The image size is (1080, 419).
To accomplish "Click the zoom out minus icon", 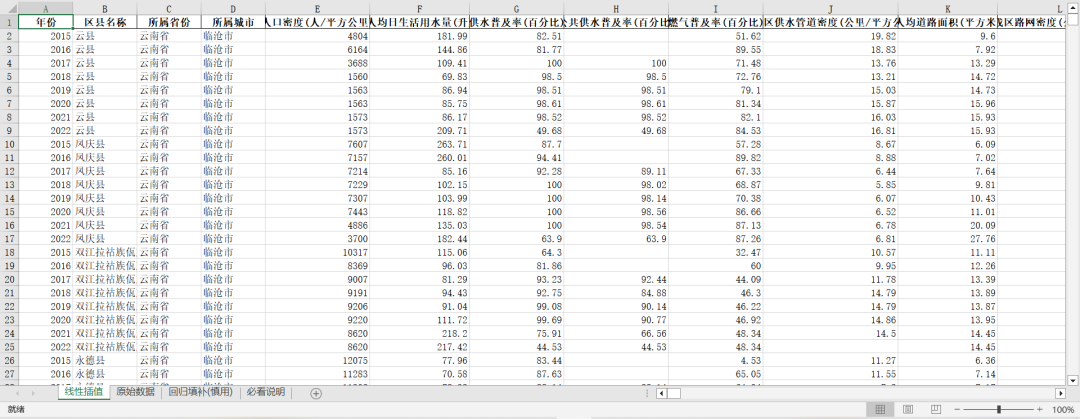I will coord(957,409).
